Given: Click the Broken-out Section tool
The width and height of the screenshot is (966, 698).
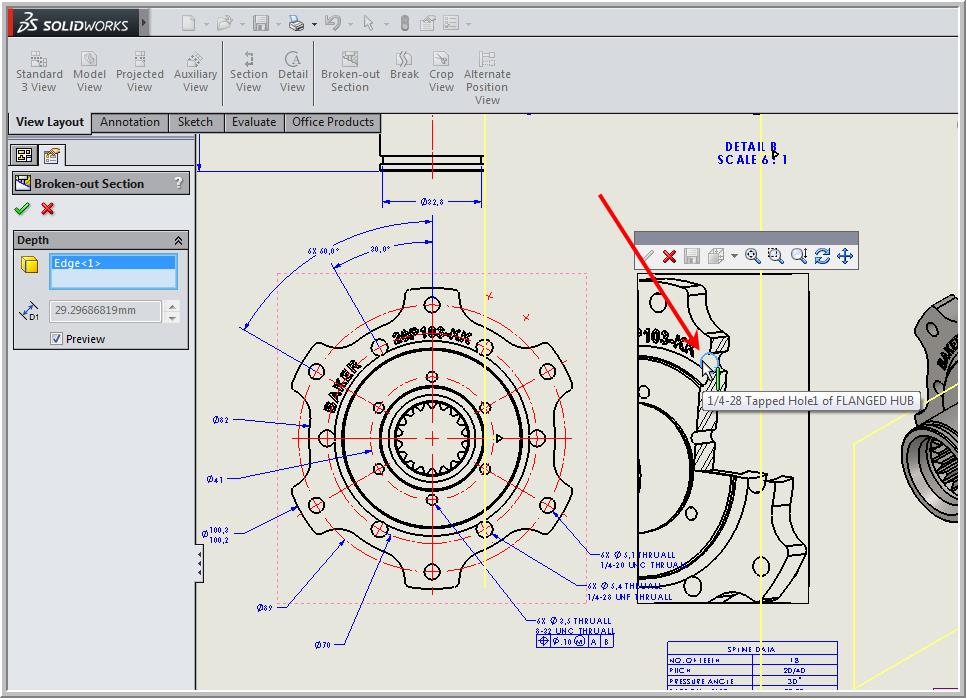Looking at the screenshot, I should click(x=350, y=71).
